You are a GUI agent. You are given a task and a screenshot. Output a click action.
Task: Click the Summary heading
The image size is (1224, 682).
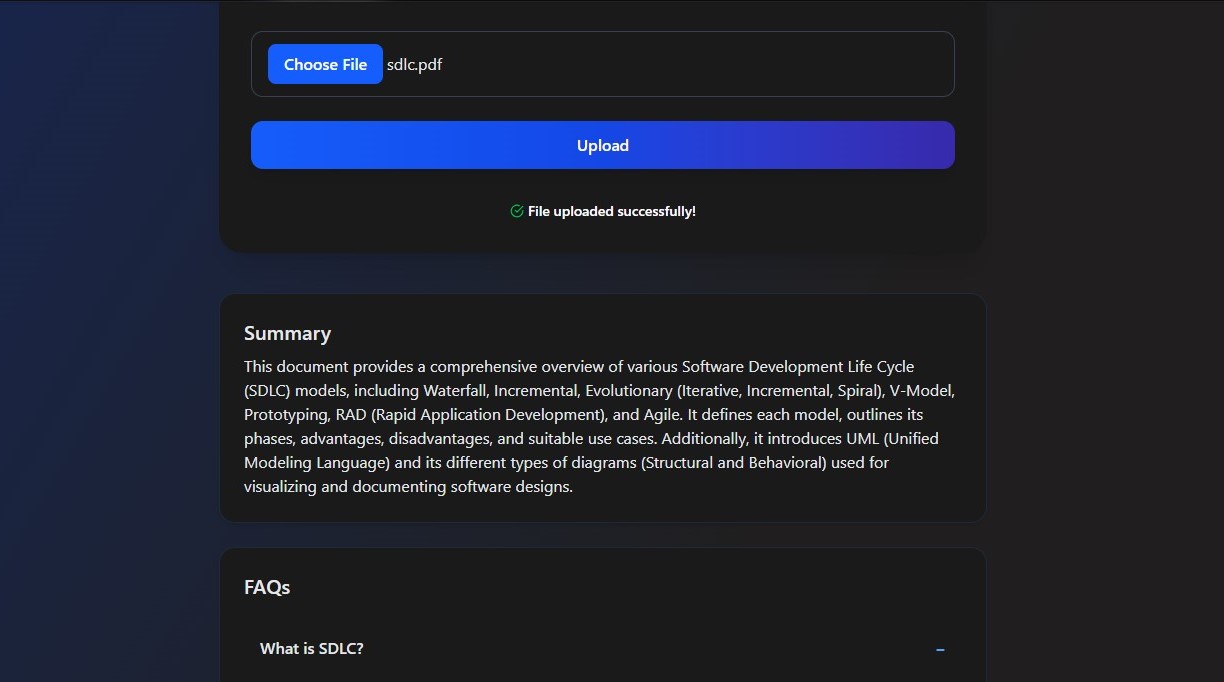(287, 333)
